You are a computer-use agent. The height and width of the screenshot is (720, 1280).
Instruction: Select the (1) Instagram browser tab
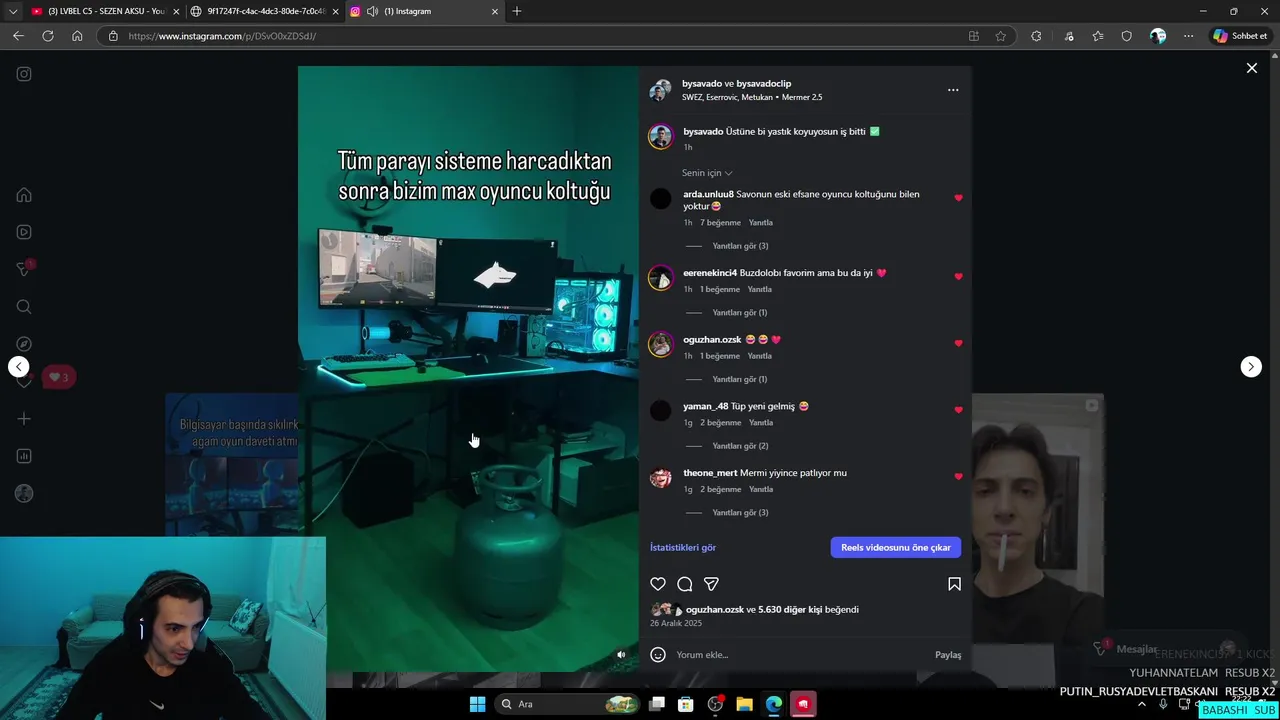[423, 11]
